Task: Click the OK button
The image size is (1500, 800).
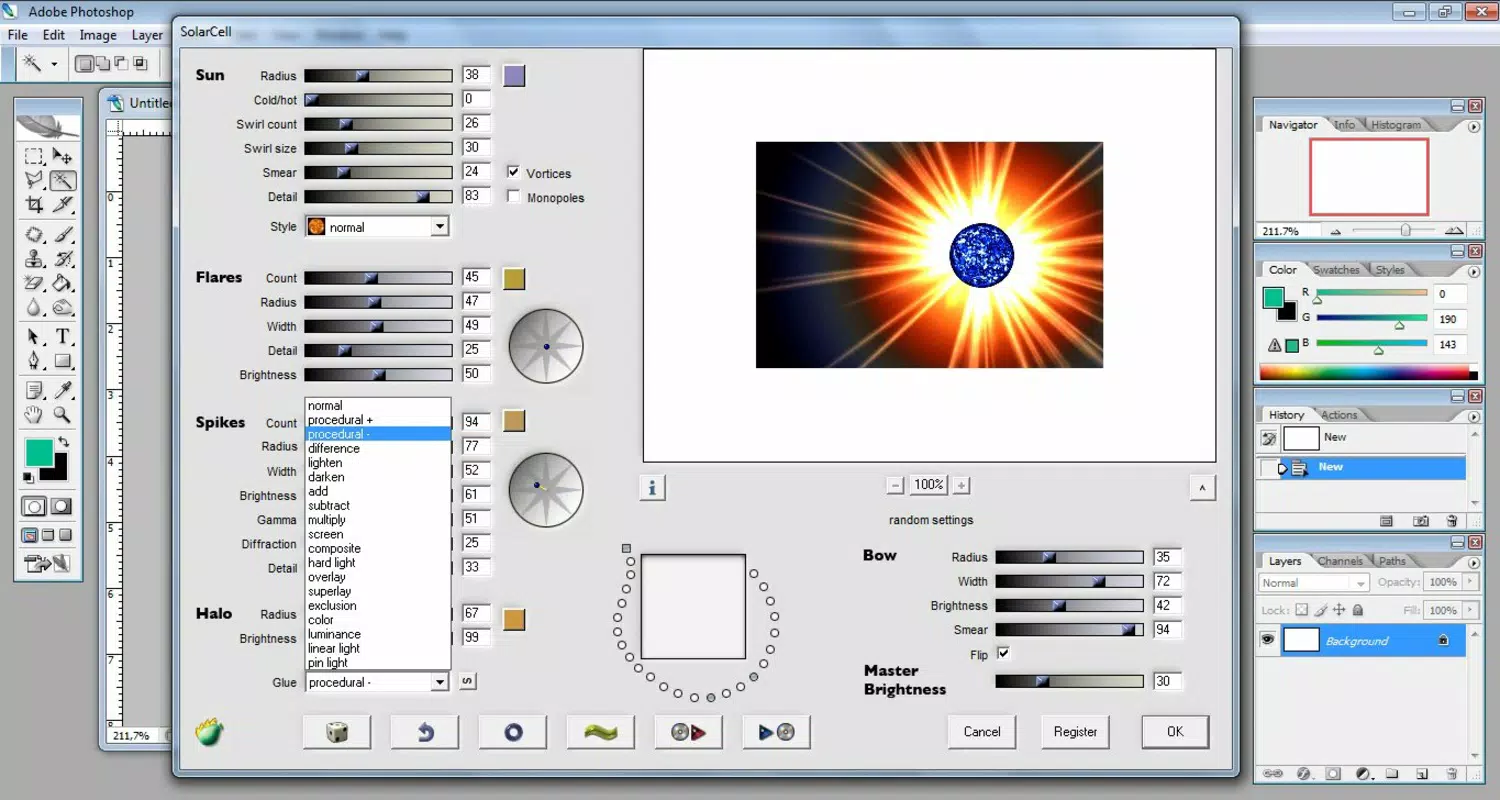Action: 1175,732
